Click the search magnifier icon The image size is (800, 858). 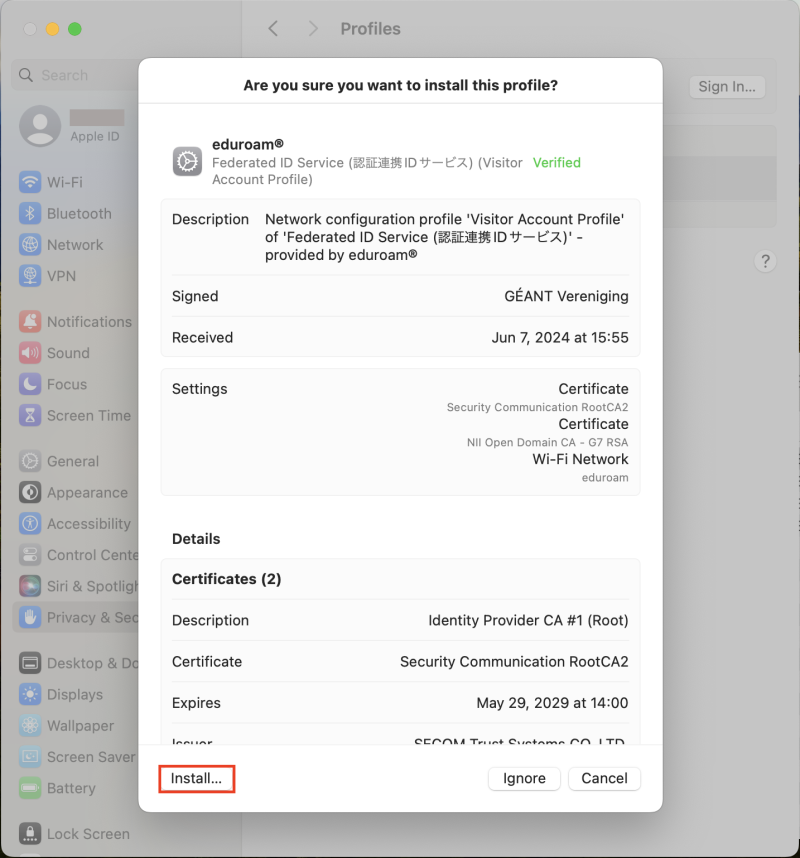coord(26,75)
